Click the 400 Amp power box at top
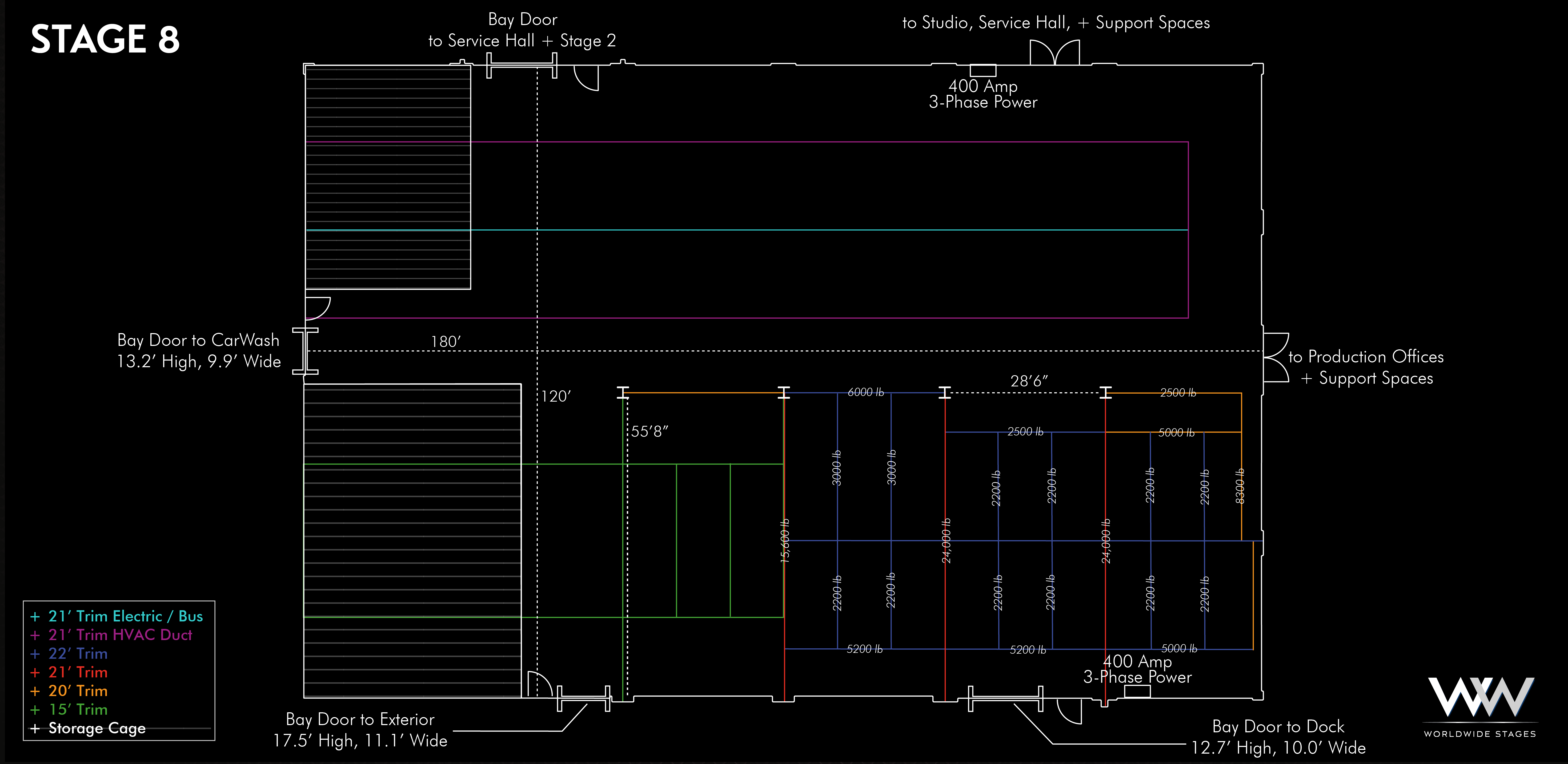This screenshot has width=1568, height=764. point(982,71)
